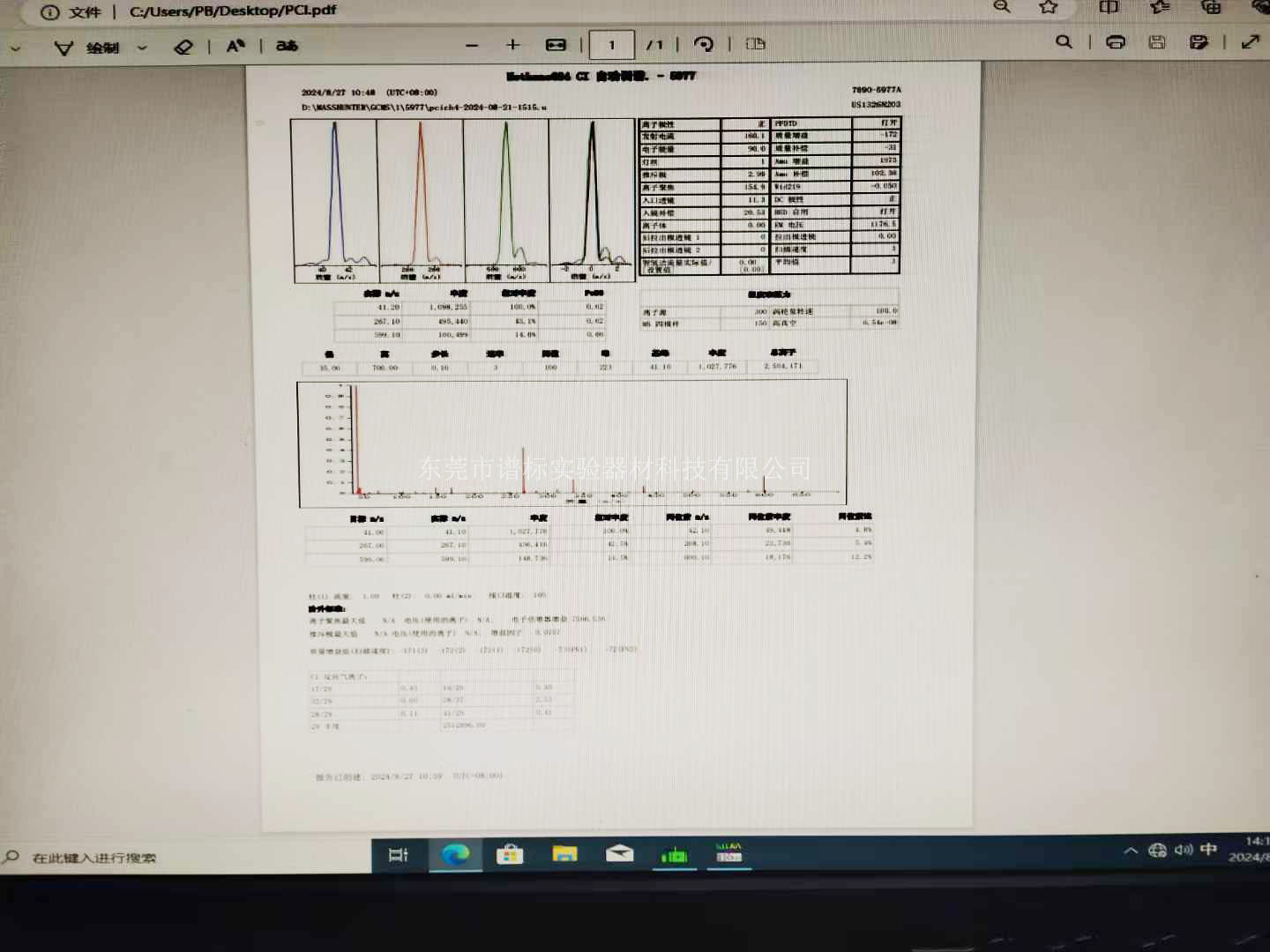This screenshot has width=1270, height=952.
Task: Open File Explorer from the taskbar
Action: pyautogui.click(x=564, y=853)
